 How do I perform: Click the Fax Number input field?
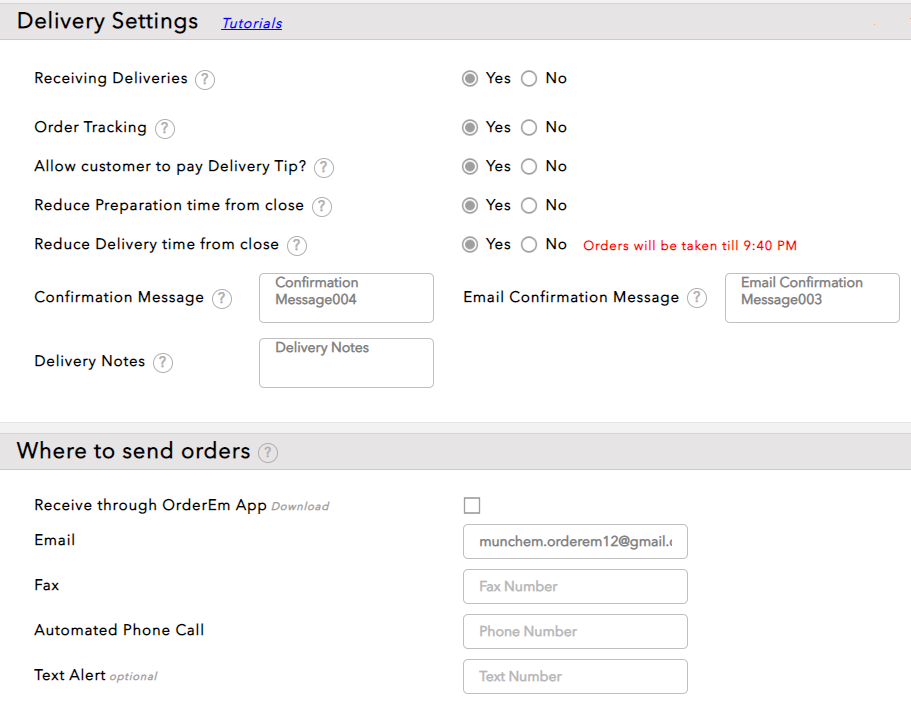(575, 586)
